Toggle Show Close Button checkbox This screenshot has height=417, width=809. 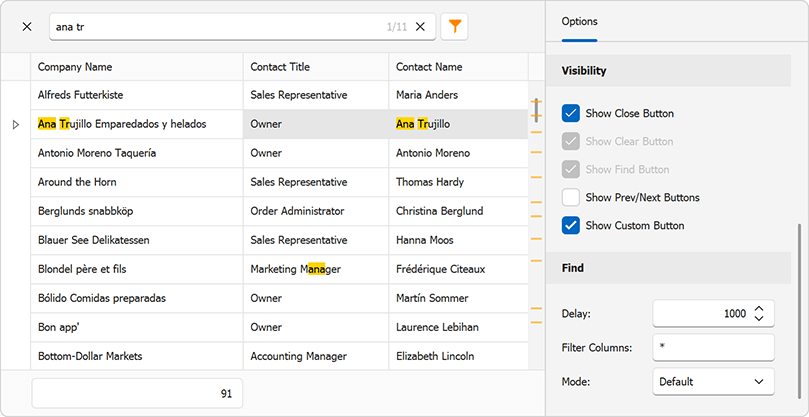(x=571, y=113)
